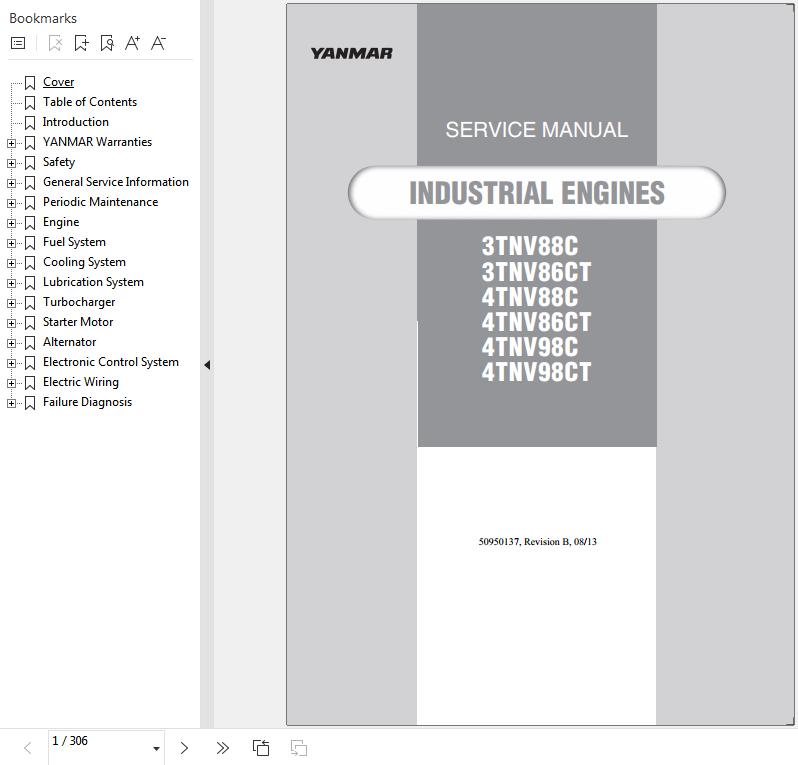Go to the next page arrow
Viewport: 798px width, 765px height.
[x=184, y=747]
